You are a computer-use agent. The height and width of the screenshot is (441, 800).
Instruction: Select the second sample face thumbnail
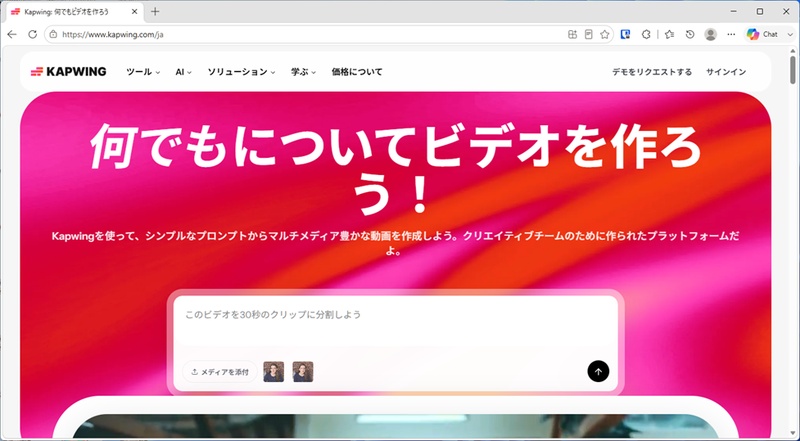(x=303, y=372)
